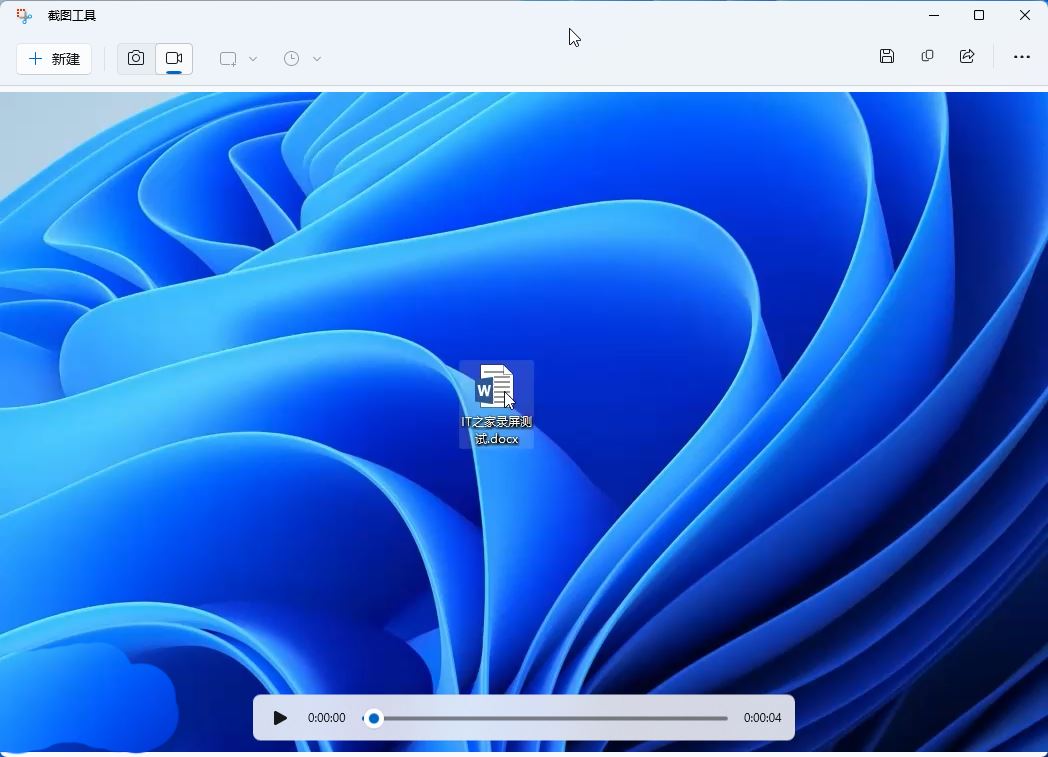This screenshot has height=757, width=1048.
Task: Expand the delay timer dropdown arrow
Action: tap(317, 59)
